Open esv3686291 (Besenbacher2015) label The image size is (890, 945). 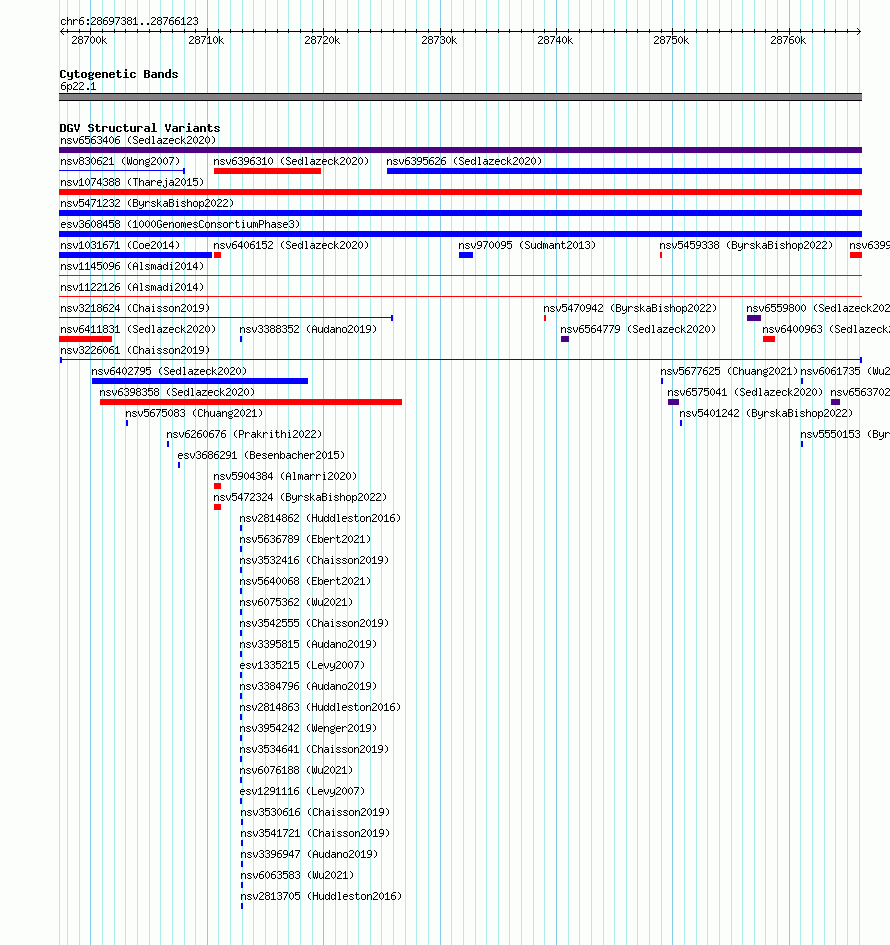pos(261,456)
